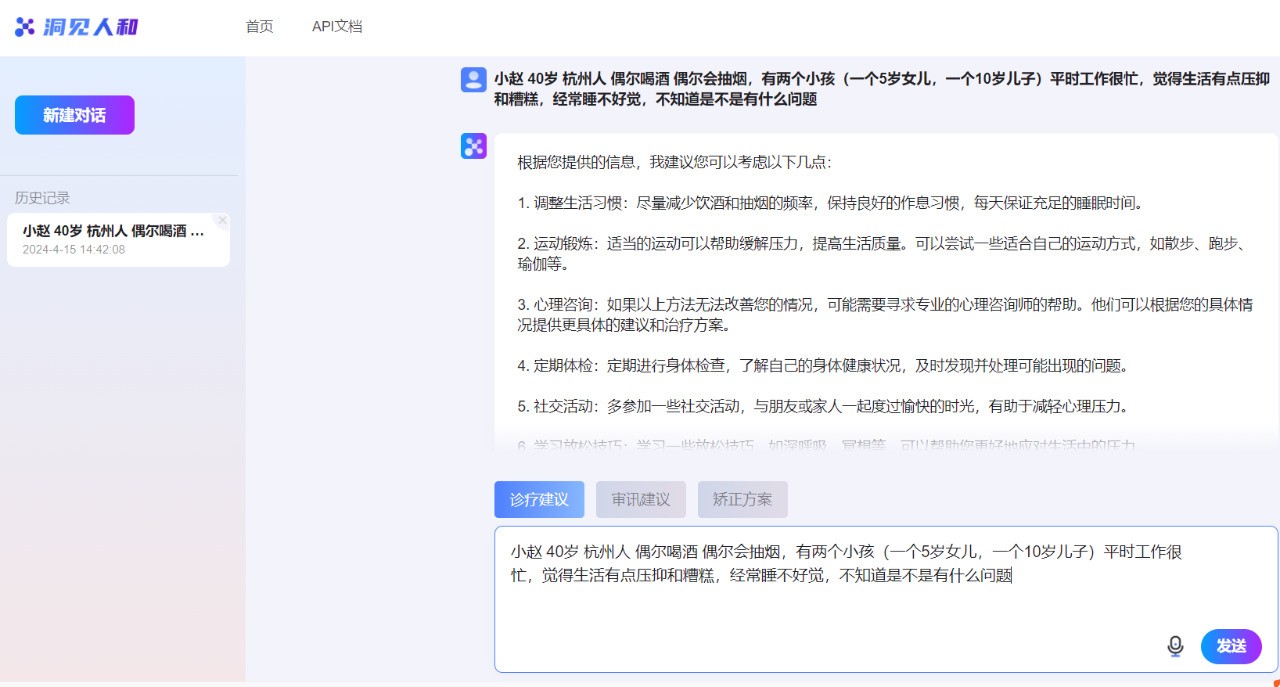Switch to the 审讯建议 tab
Screen dimensions: 1280x687
click(641, 500)
